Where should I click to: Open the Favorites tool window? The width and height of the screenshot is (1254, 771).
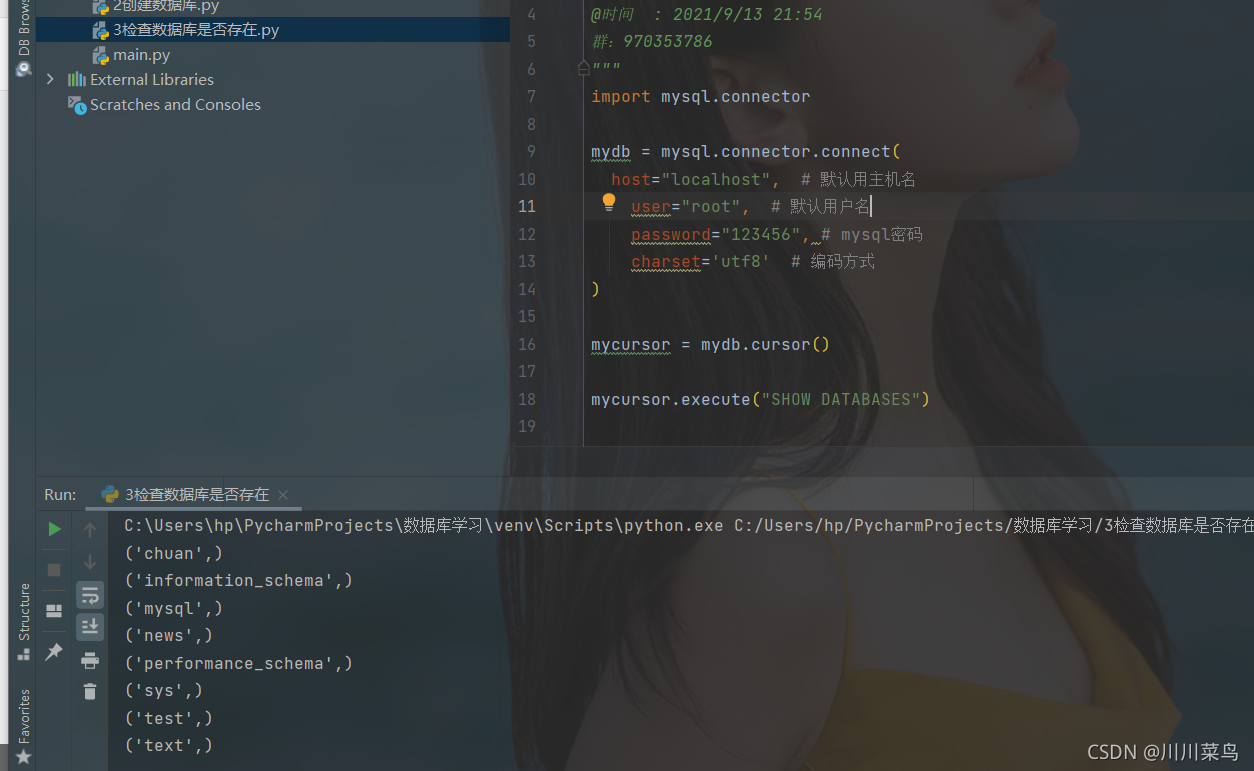tap(24, 726)
